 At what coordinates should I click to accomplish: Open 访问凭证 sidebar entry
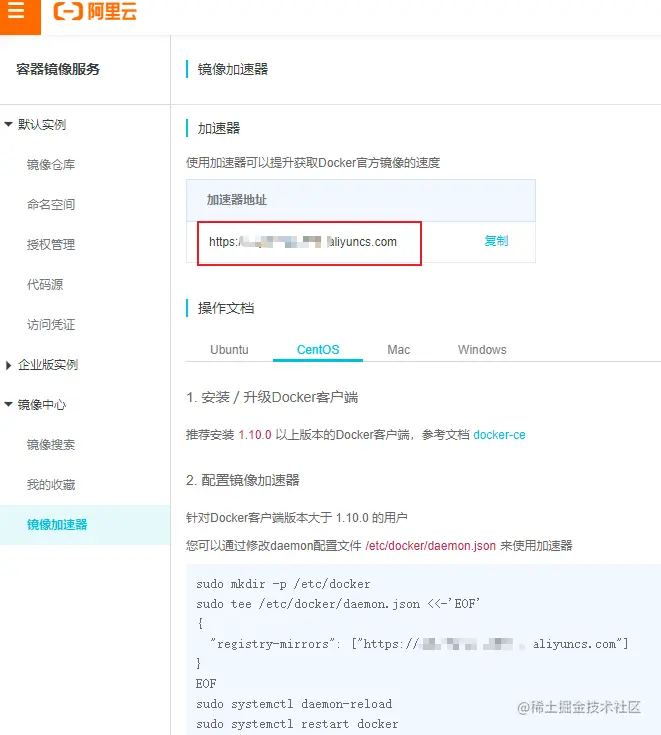point(51,324)
